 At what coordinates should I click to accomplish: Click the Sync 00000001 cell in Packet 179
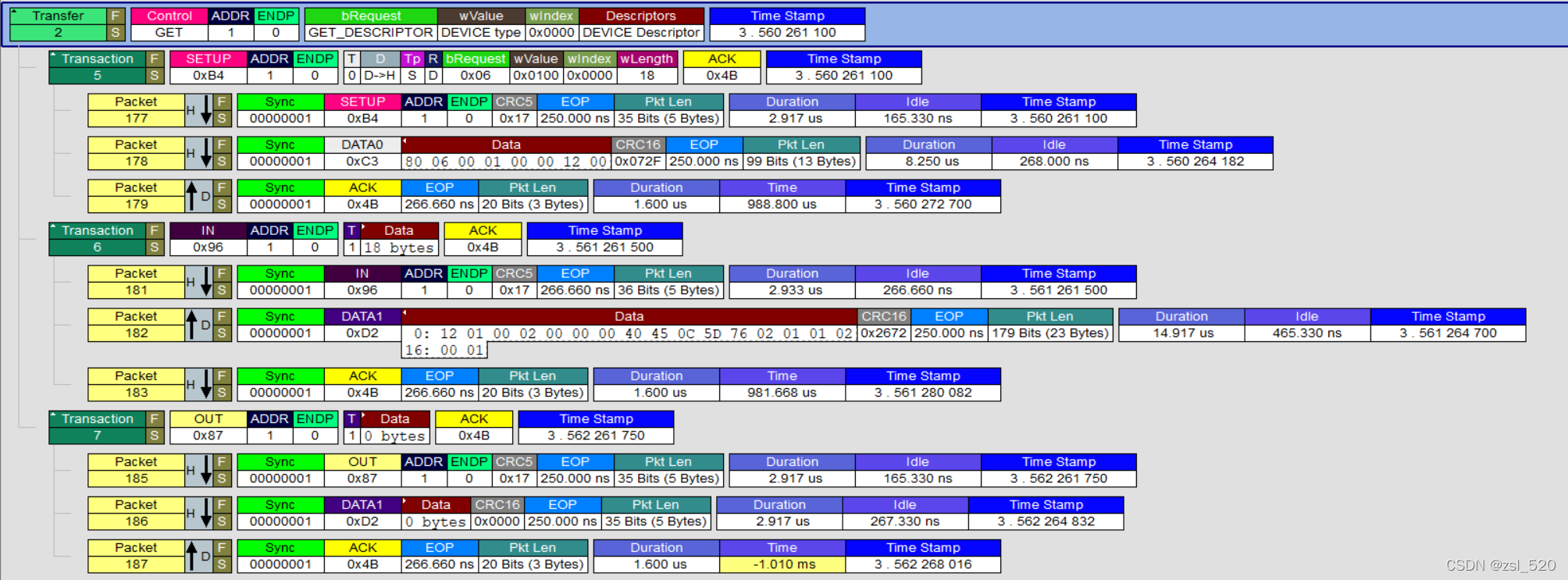coord(280,196)
